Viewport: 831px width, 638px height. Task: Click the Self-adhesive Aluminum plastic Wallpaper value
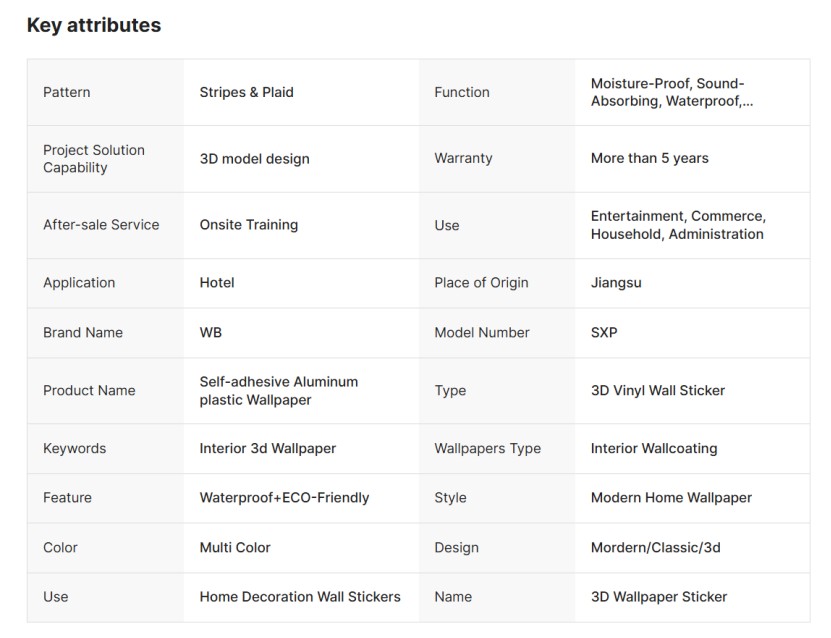(278, 391)
